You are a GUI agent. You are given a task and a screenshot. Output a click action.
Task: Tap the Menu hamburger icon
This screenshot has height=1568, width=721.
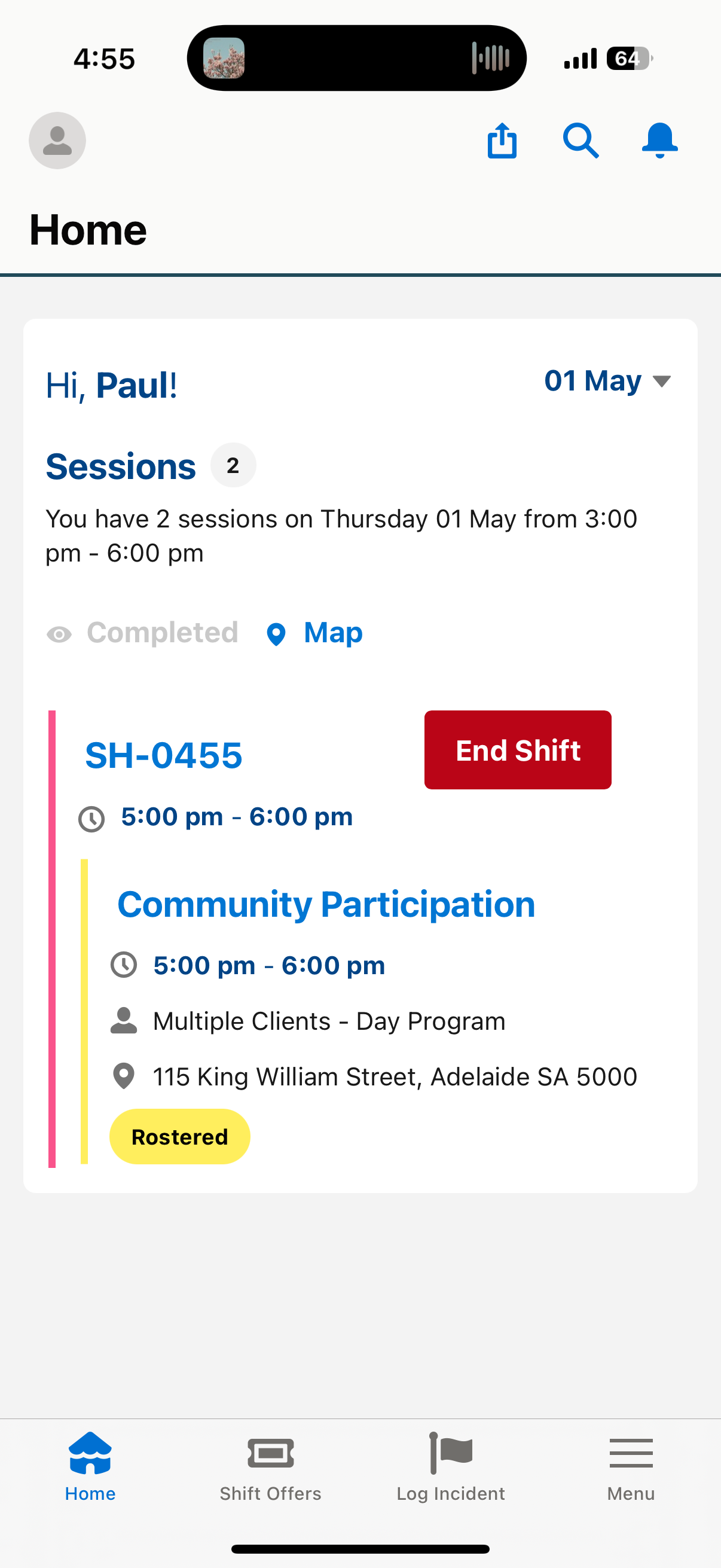pos(631,1454)
